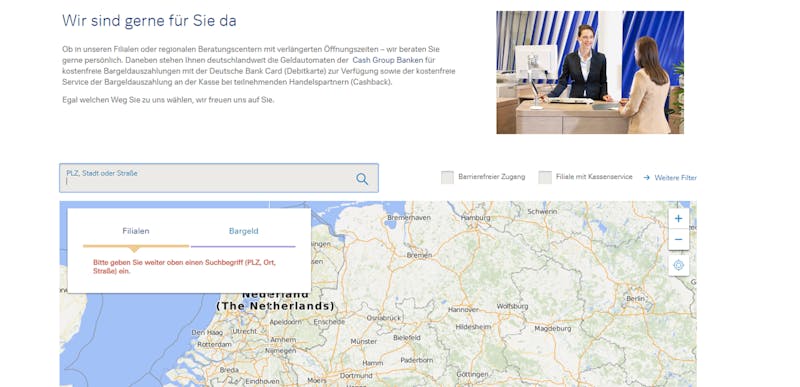Image resolution: width=800 pixels, height=387 pixels.
Task: Locate my position with the crosshair icon
Action: 679,265
